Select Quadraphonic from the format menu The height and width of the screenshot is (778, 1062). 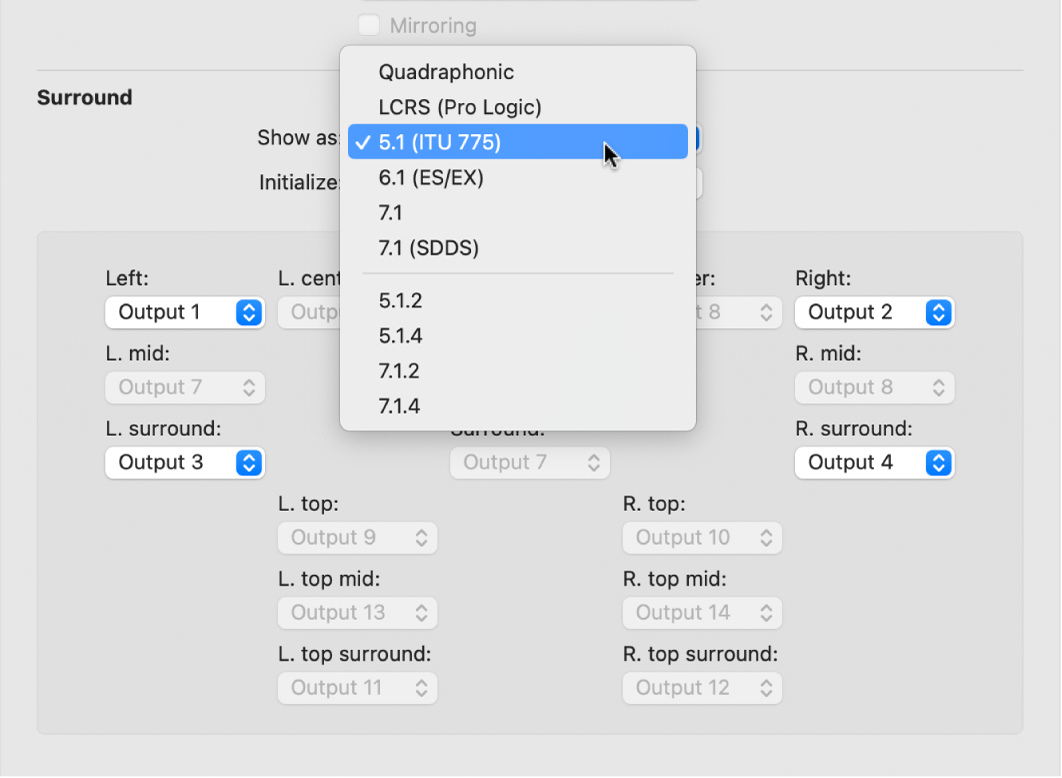coord(446,72)
